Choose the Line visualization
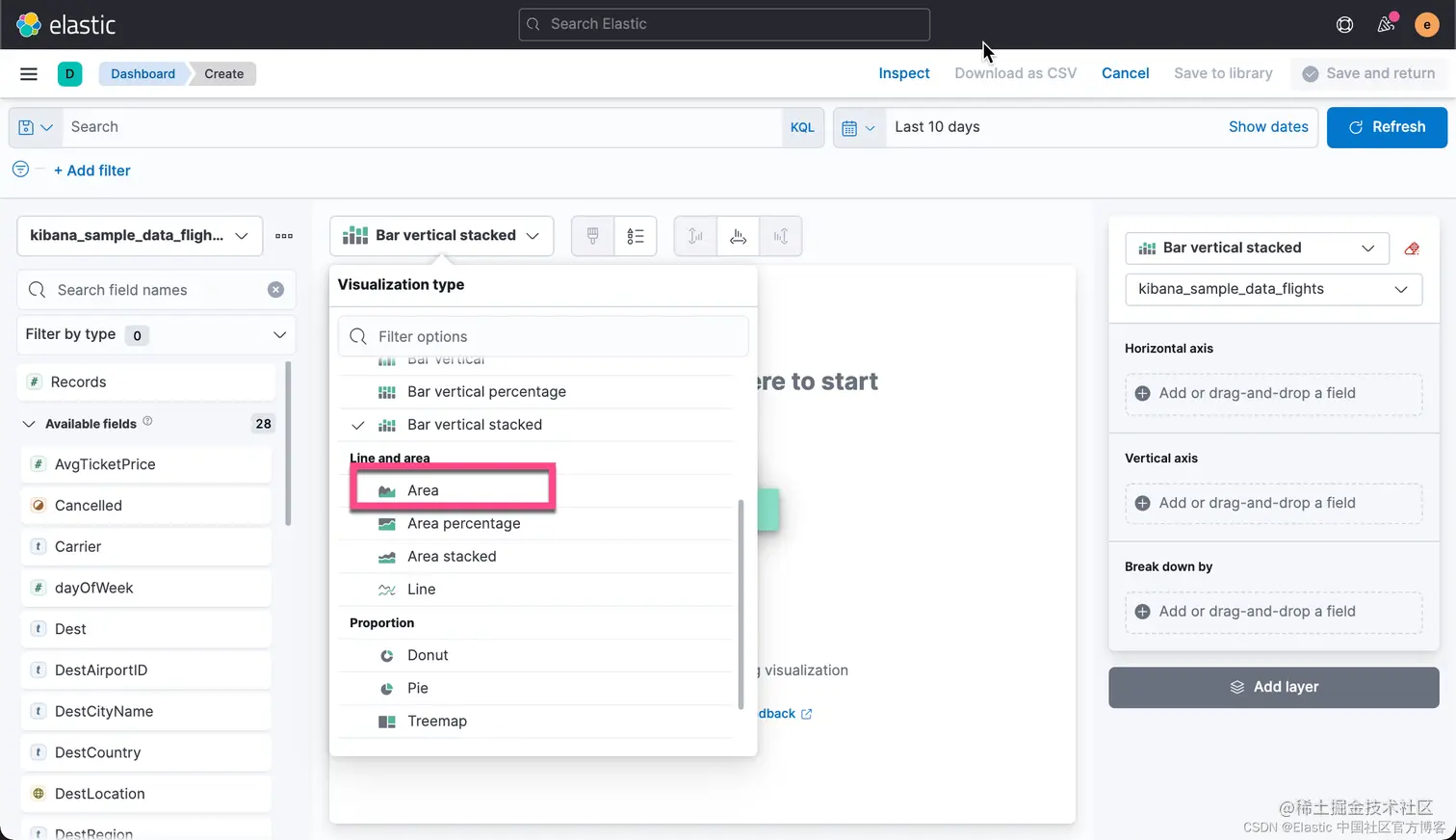The image size is (1456, 840). [x=535, y=589]
